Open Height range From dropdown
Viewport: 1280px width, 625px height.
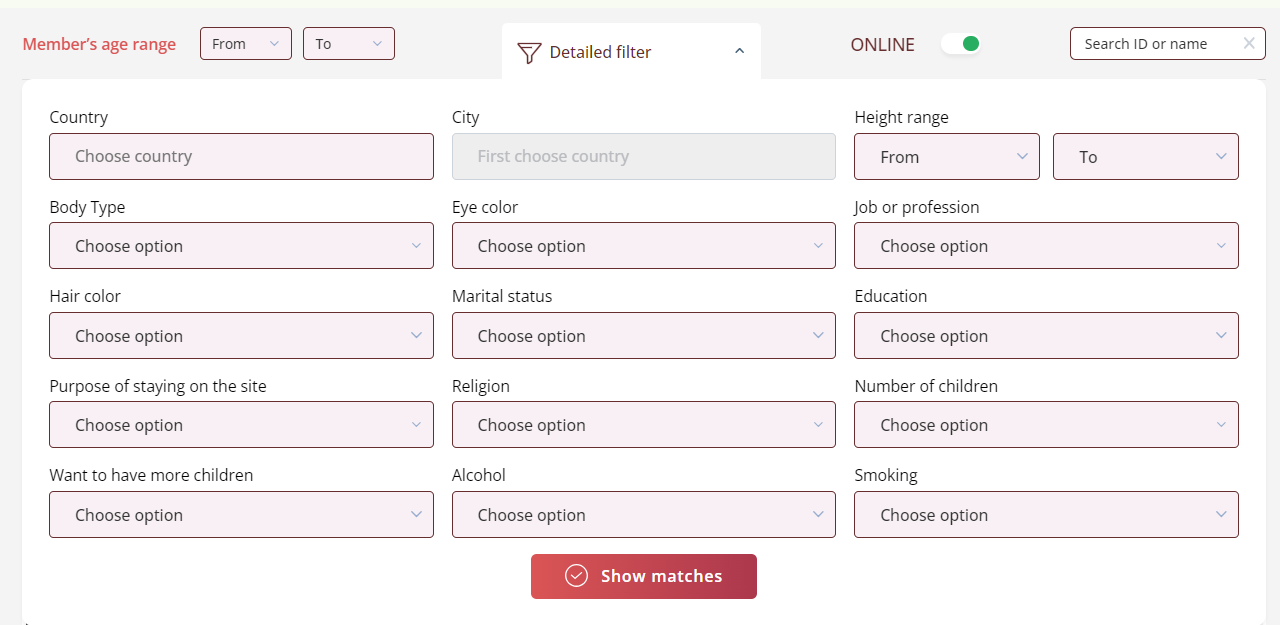[946, 157]
